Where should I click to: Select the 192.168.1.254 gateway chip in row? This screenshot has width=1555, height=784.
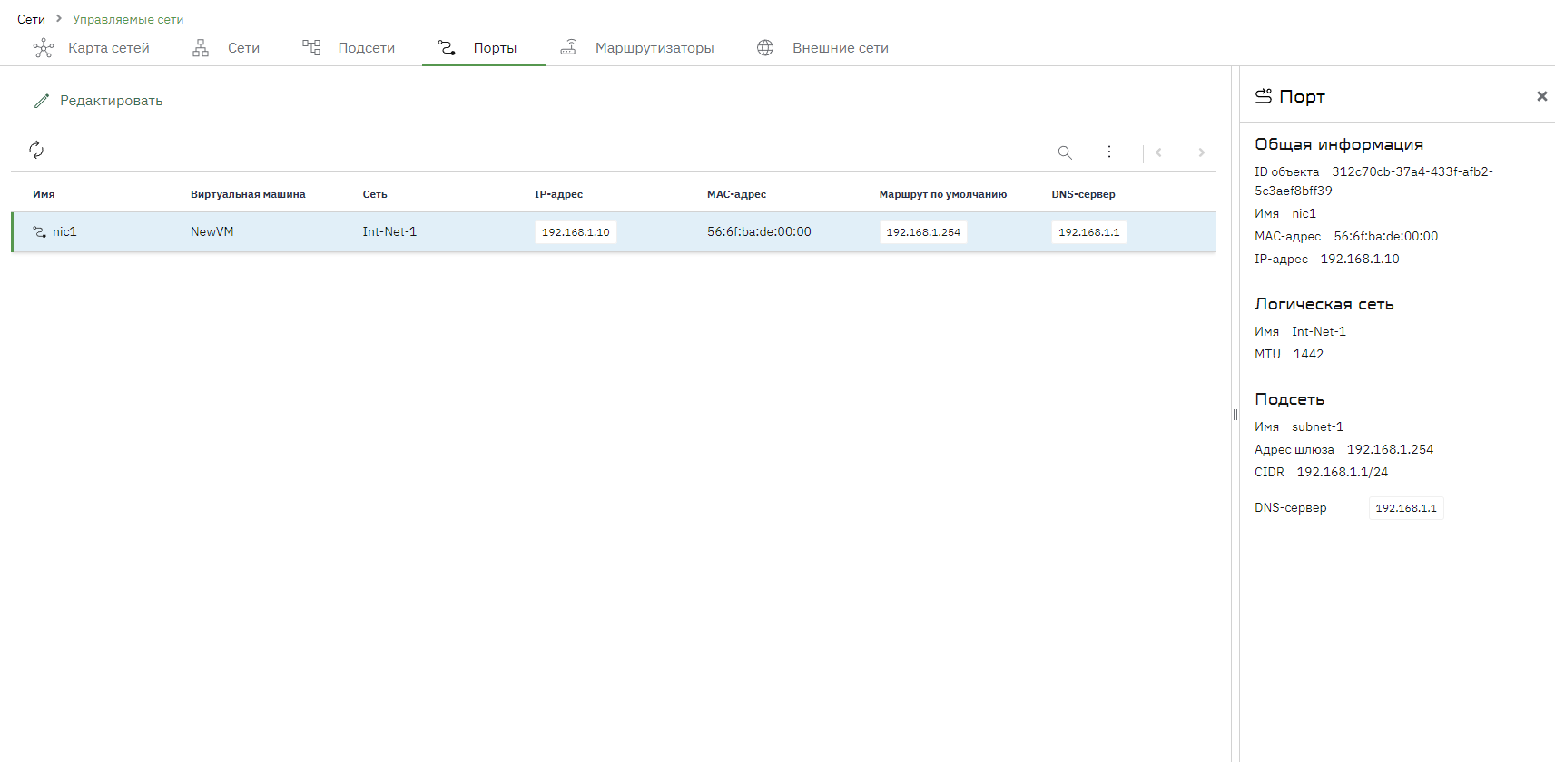pos(923,232)
